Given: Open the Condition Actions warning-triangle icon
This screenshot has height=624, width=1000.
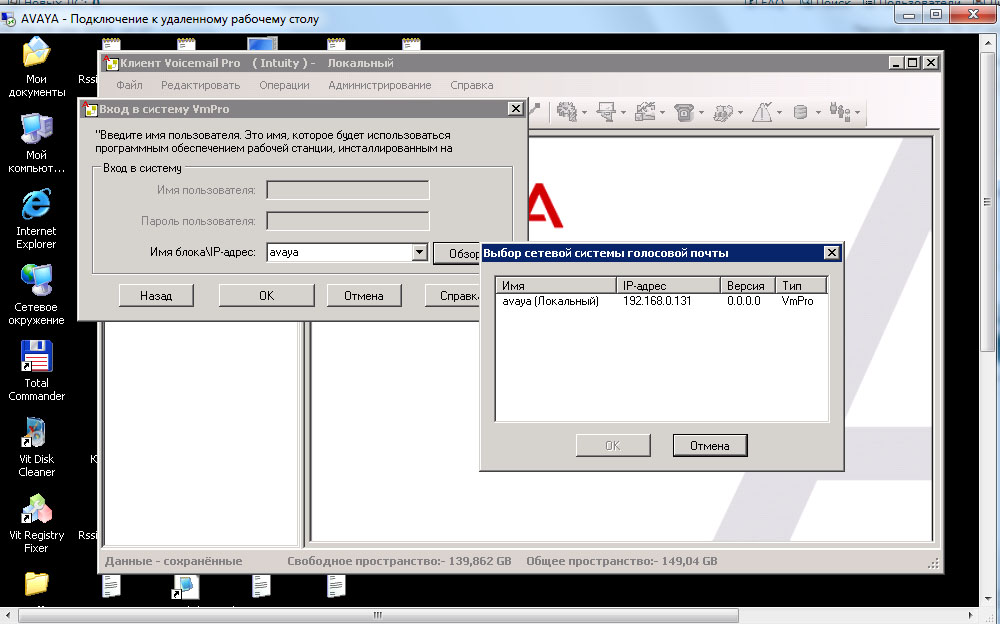Looking at the screenshot, I should 762,112.
